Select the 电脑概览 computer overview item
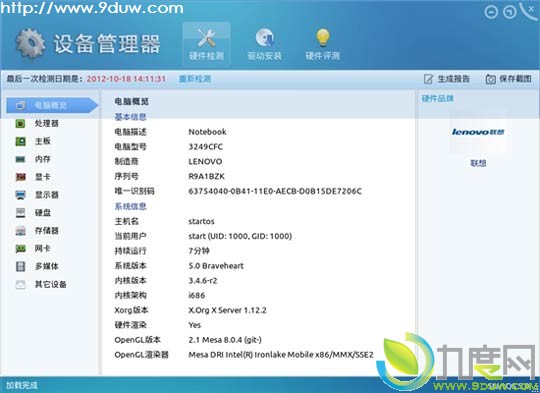Image resolution: width=540 pixels, height=393 pixels. [52, 105]
